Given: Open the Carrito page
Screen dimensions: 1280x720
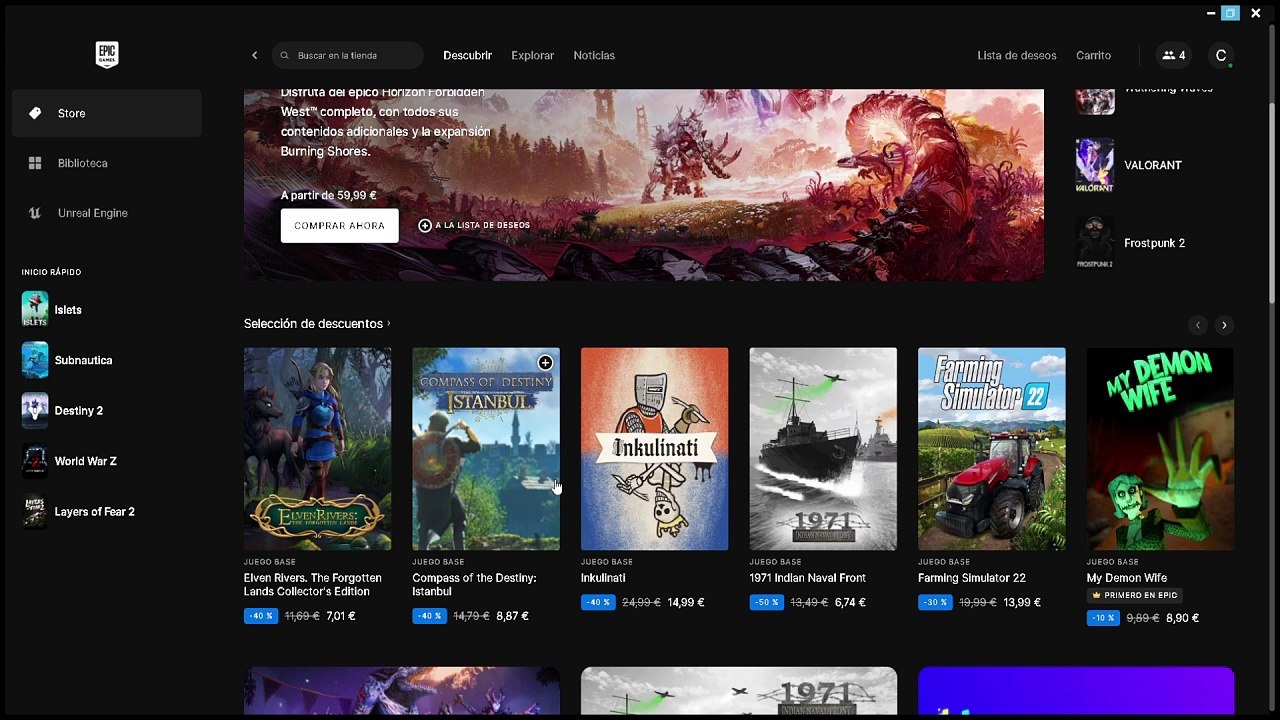Looking at the screenshot, I should [x=1093, y=55].
